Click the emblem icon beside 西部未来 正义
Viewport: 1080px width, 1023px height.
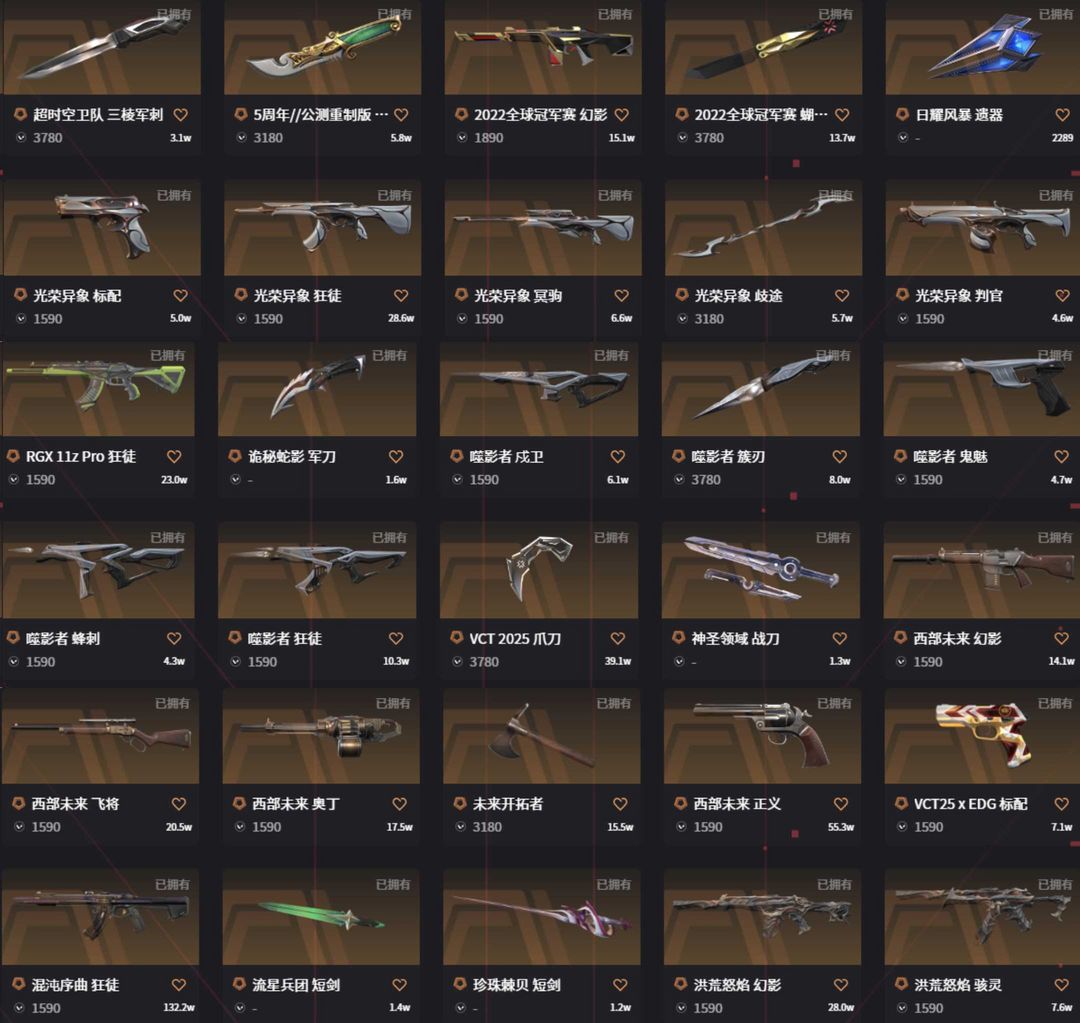tap(681, 803)
